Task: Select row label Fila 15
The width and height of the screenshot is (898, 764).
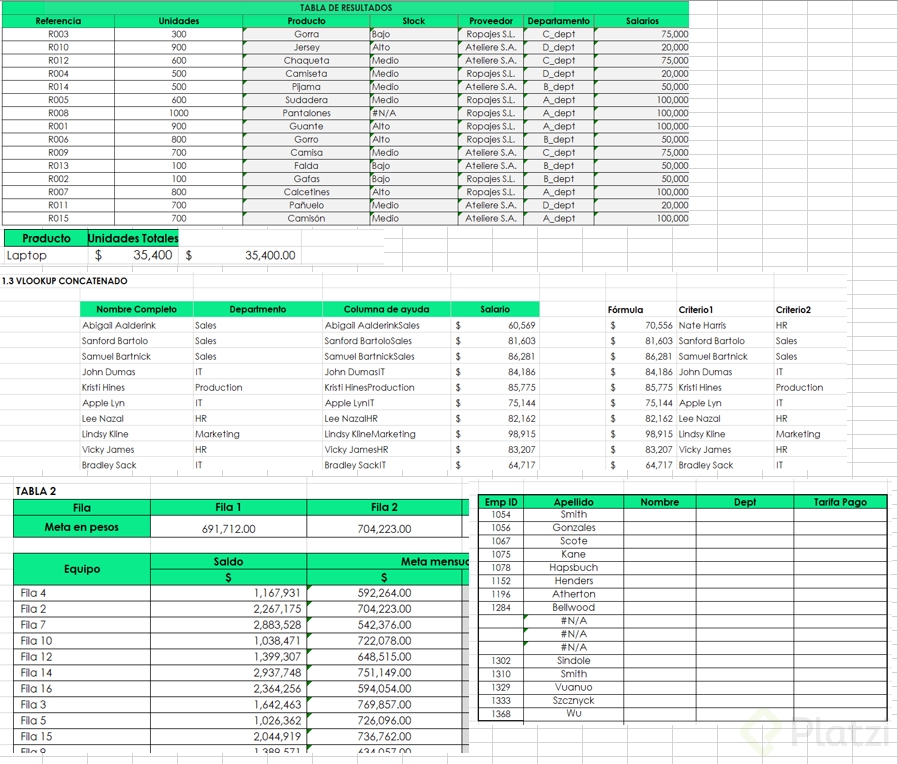Action: tap(82, 737)
